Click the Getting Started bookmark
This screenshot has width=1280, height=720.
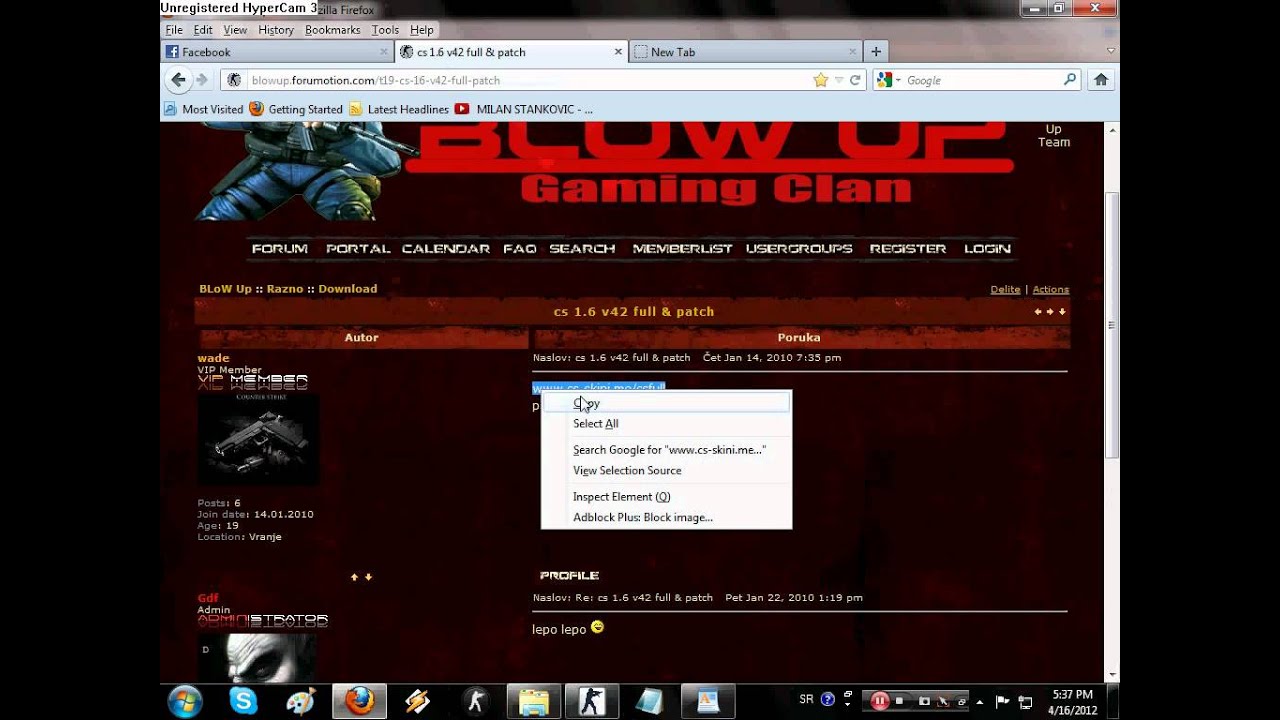click(x=296, y=109)
